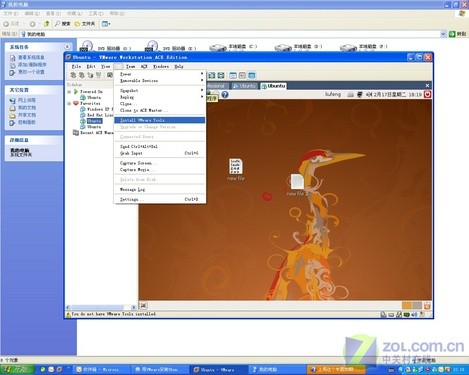Select Clone to ACE Master in the menu
469x375 pixels.
(159, 110)
